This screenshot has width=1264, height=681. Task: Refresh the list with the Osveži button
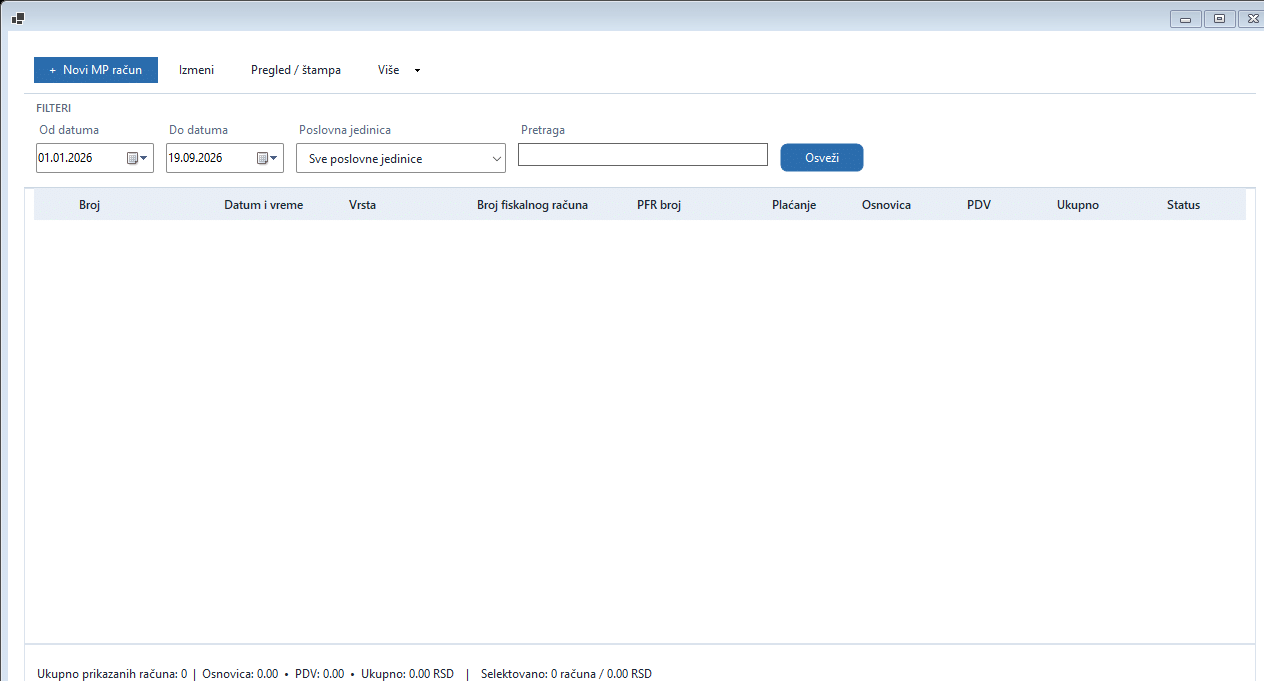pos(821,158)
